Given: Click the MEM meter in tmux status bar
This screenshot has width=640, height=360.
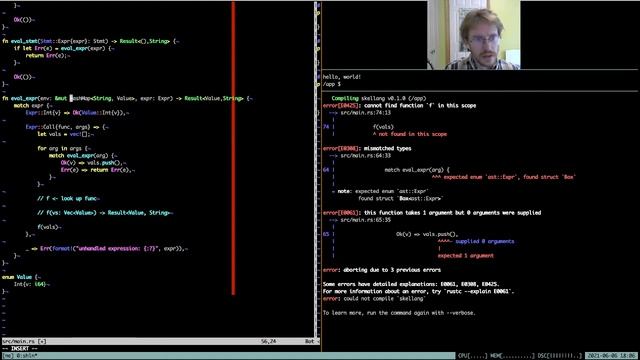Looking at the screenshot, I should click(512, 356).
